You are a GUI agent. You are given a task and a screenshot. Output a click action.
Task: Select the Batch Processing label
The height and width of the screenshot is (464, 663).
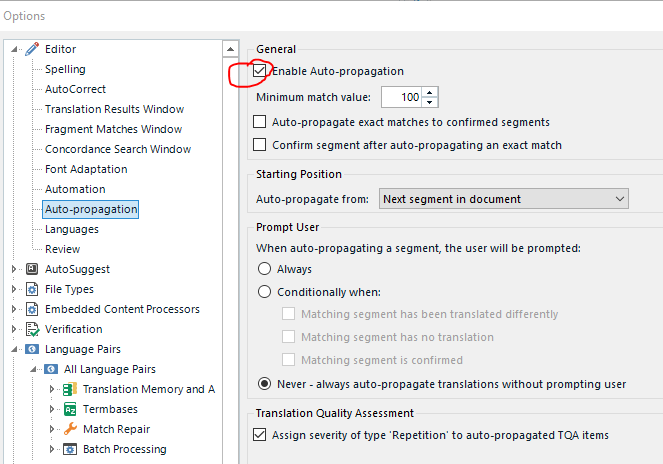coord(125,449)
